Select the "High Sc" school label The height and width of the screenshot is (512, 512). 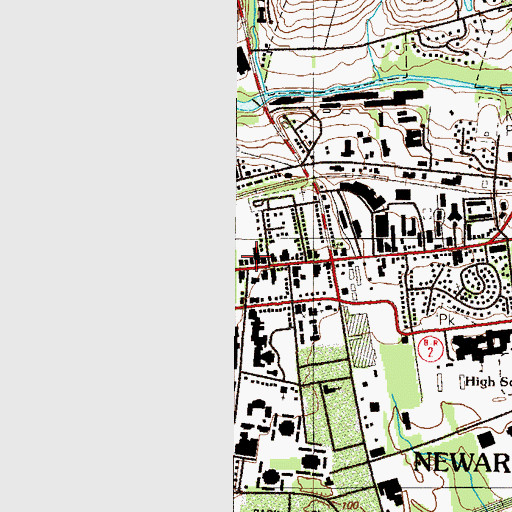(488, 381)
